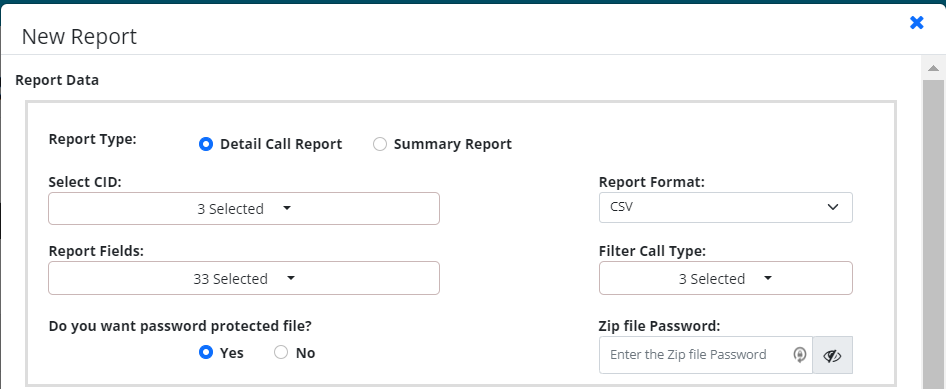
Task: Open the Select CID dropdown
Action: [x=244, y=209]
